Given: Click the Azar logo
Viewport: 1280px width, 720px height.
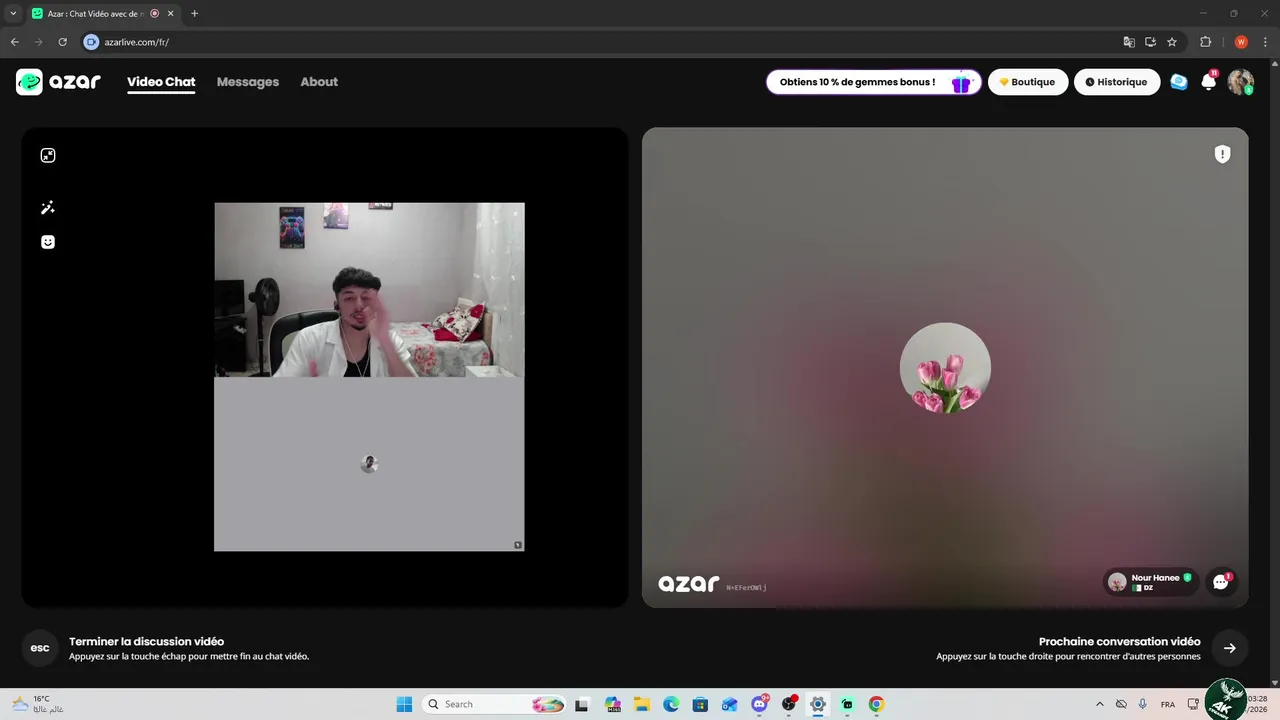Looking at the screenshot, I should pos(58,82).
